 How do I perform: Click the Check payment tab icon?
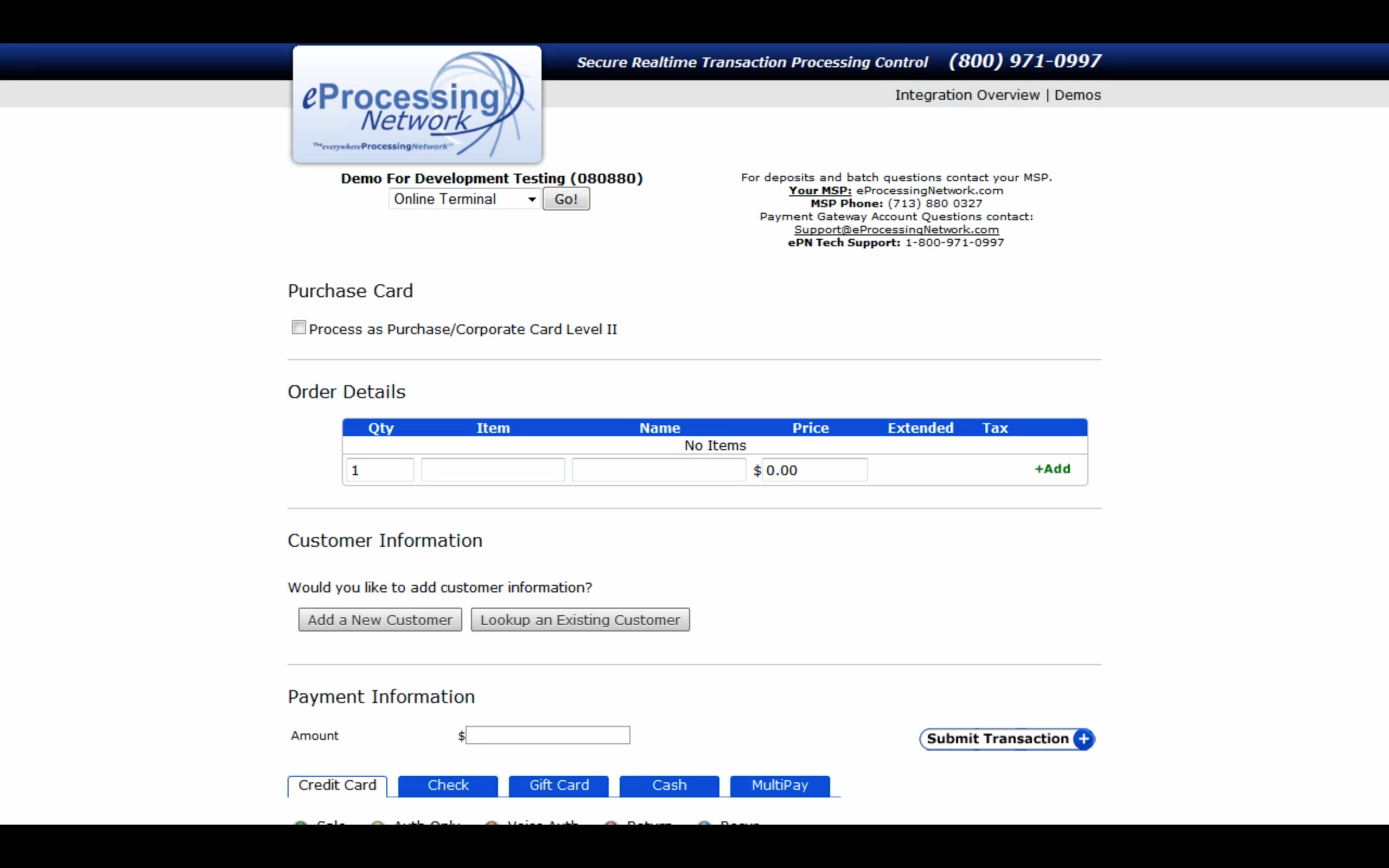click(448, 784)
